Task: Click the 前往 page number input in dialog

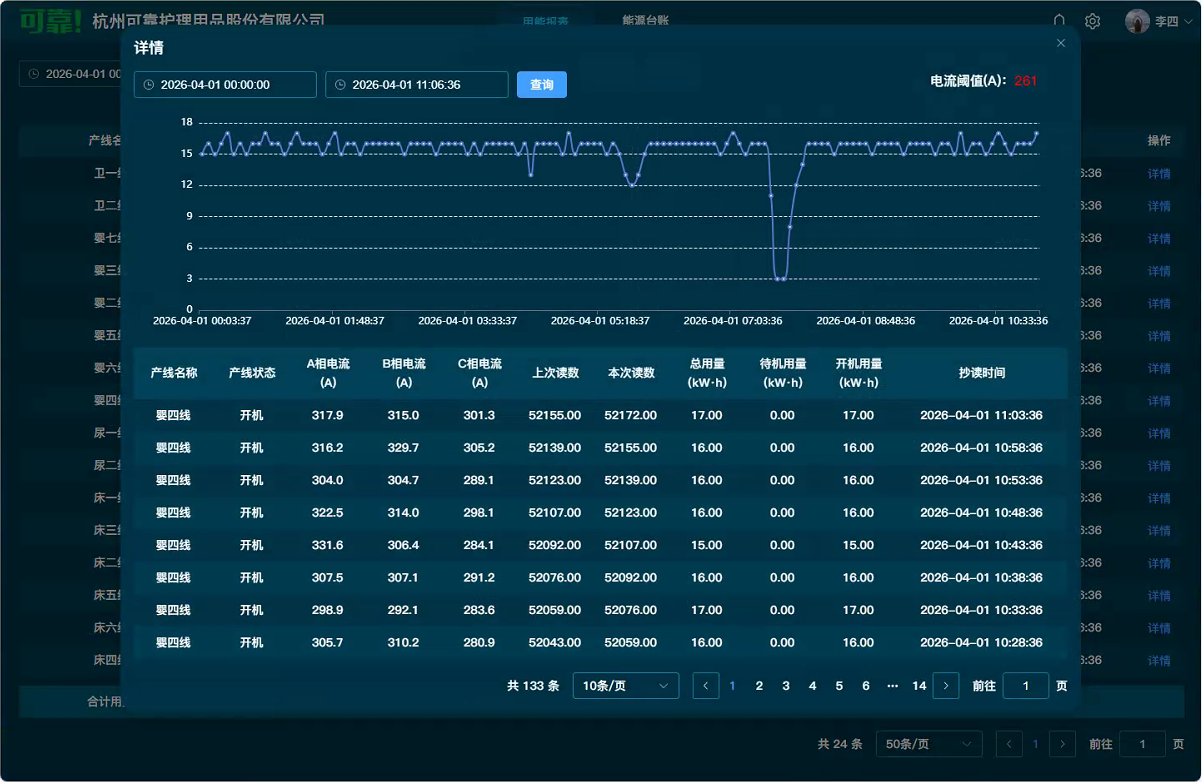Action: pyautogui.click(x=1025, y=686)
